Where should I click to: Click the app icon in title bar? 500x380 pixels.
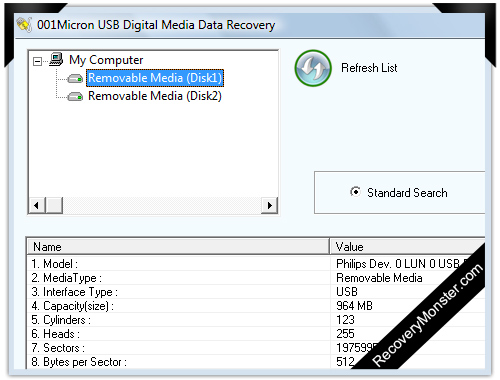(x=24, y=25)
